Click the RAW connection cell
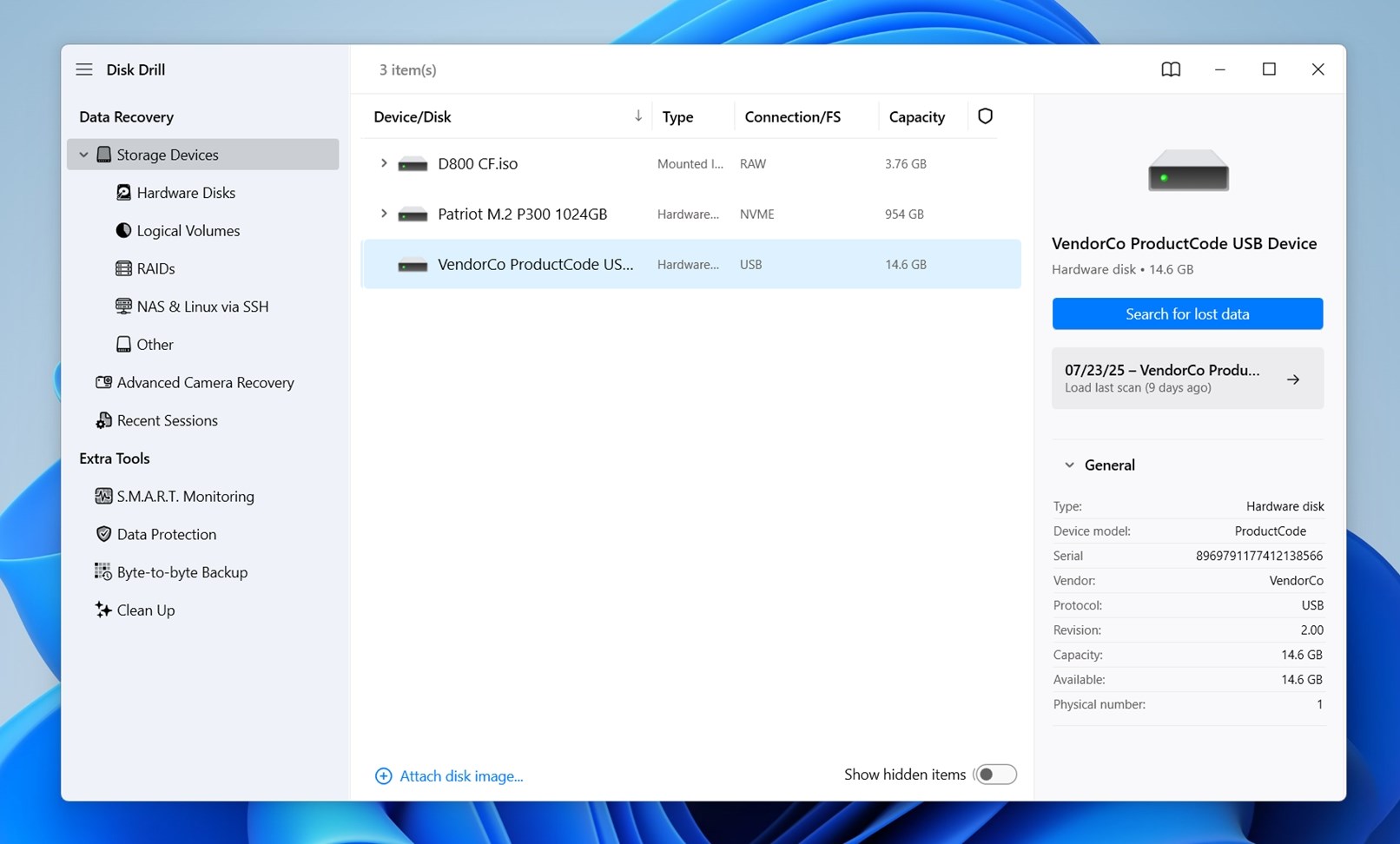1400x844 pixels. tap(752, 164)
